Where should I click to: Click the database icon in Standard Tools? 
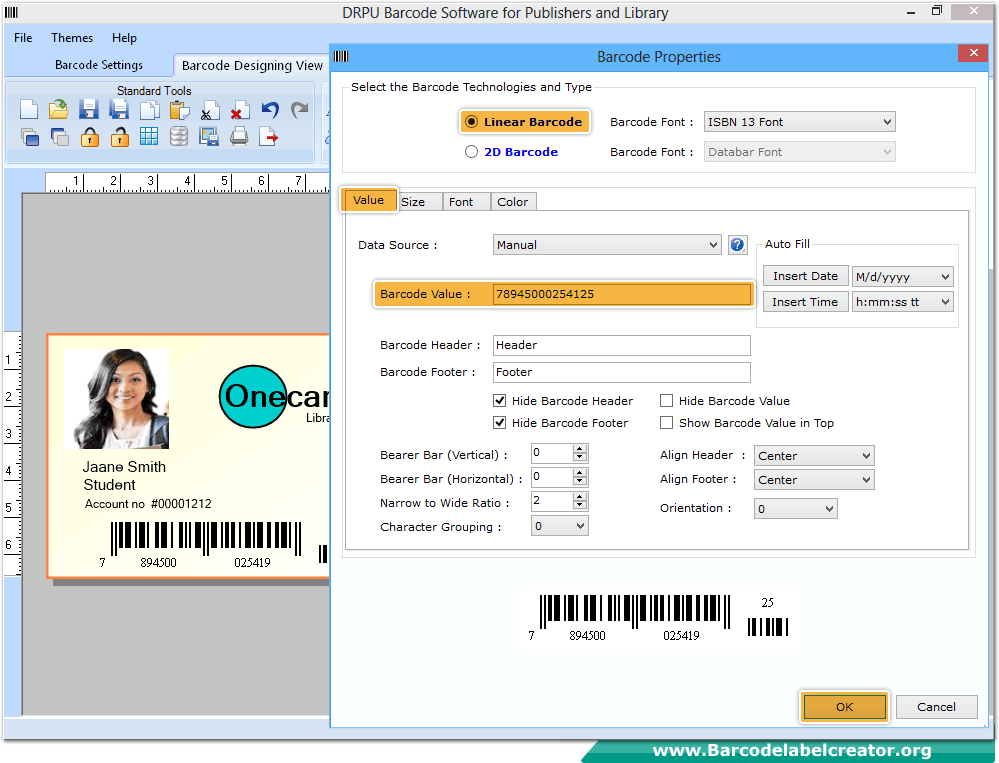pyautogui.click(x=179, y=136)
